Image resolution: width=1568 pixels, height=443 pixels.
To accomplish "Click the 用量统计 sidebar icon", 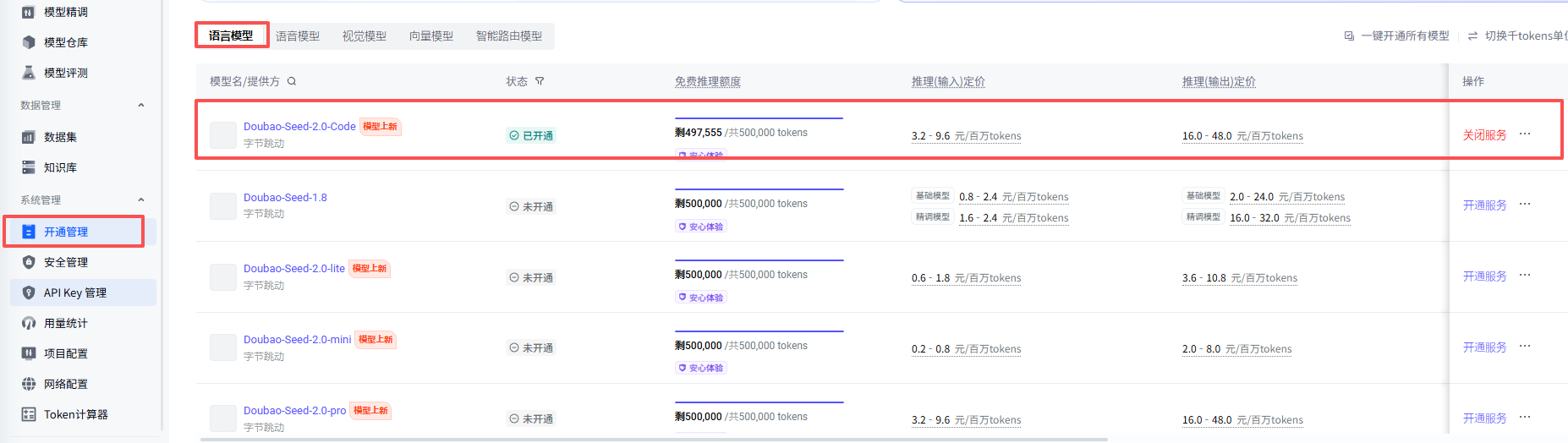I will (x=29, y=323).
